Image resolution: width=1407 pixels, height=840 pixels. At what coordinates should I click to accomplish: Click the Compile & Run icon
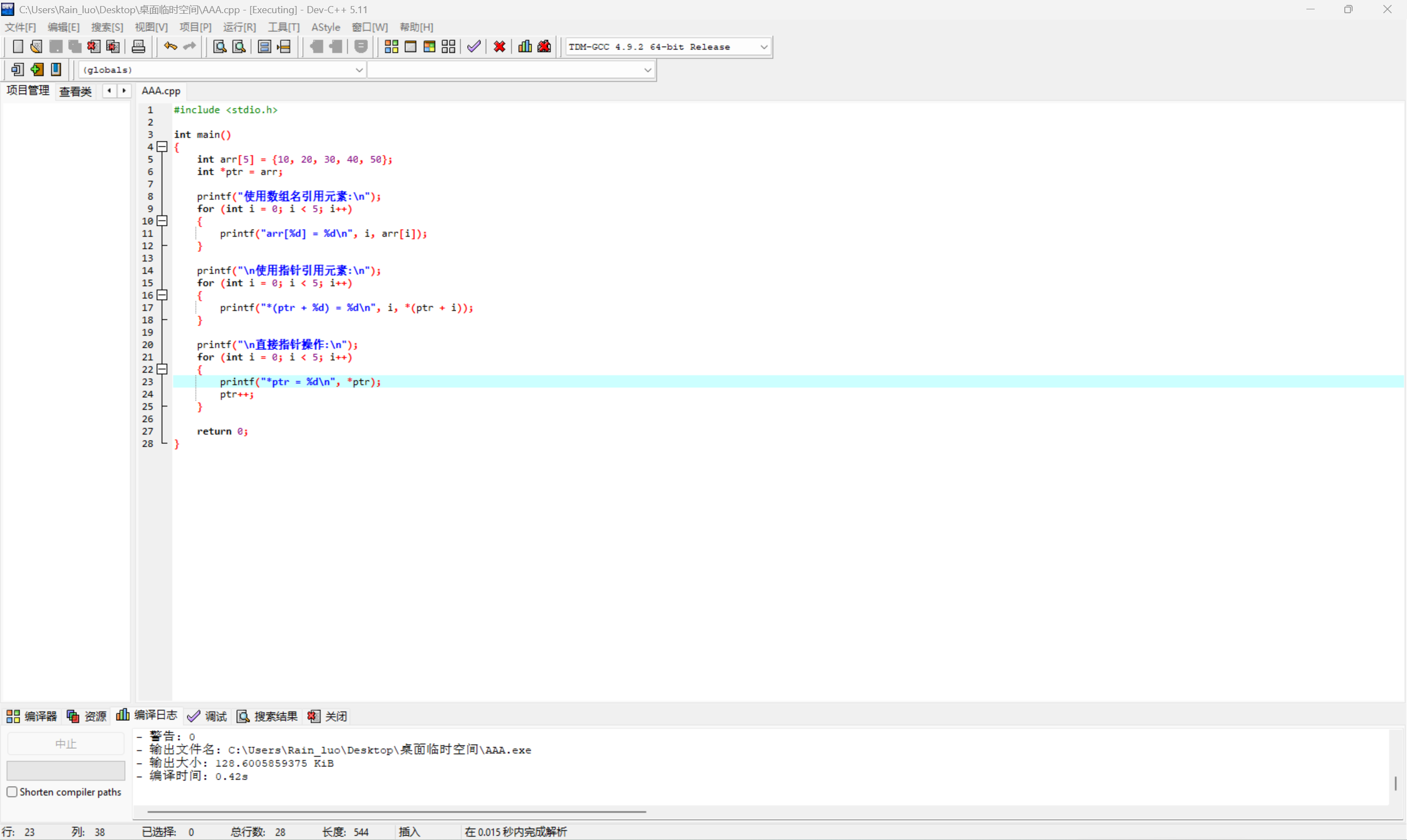(429, 46)
